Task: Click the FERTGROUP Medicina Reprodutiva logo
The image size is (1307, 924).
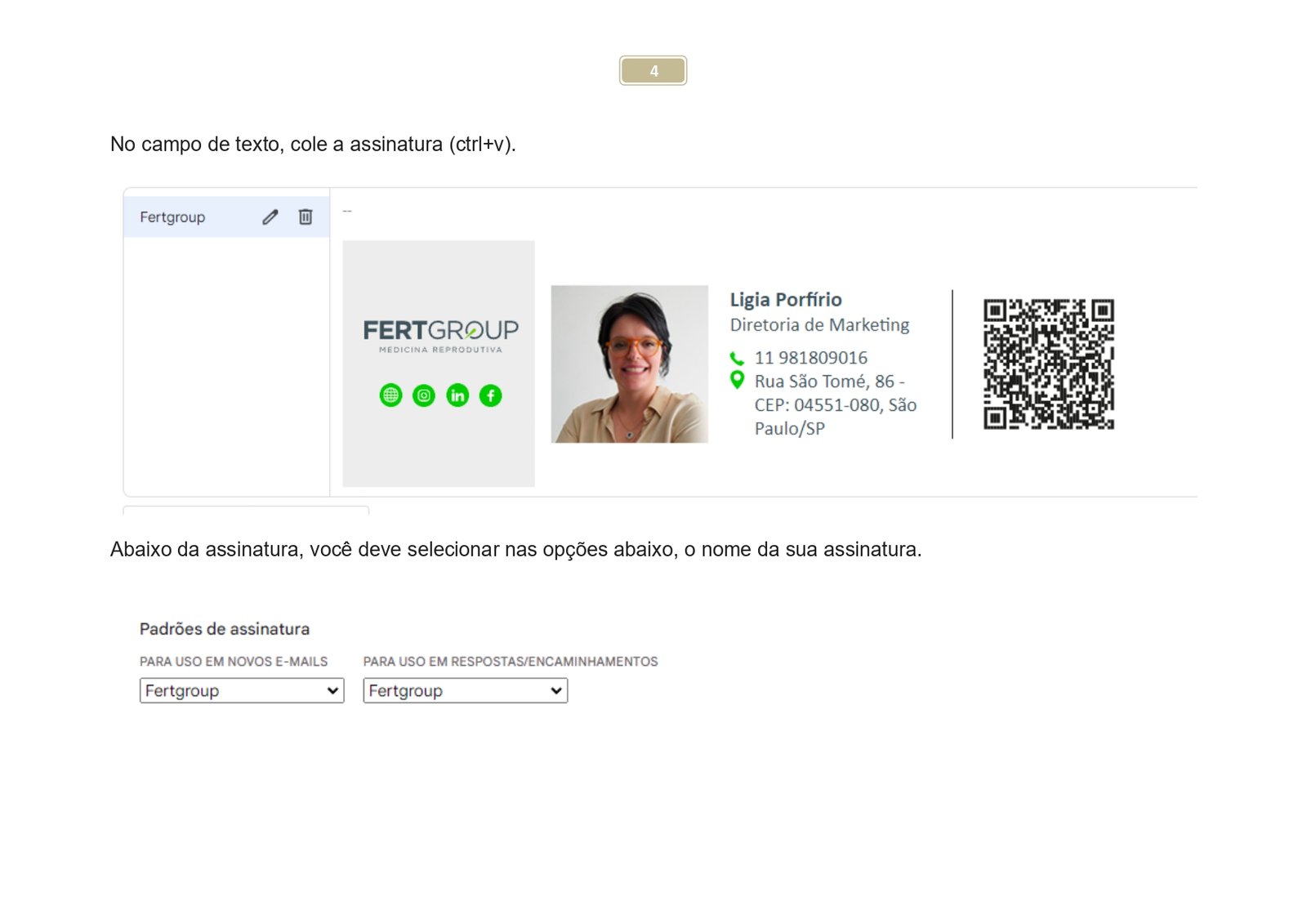Action: click(440, 336)
